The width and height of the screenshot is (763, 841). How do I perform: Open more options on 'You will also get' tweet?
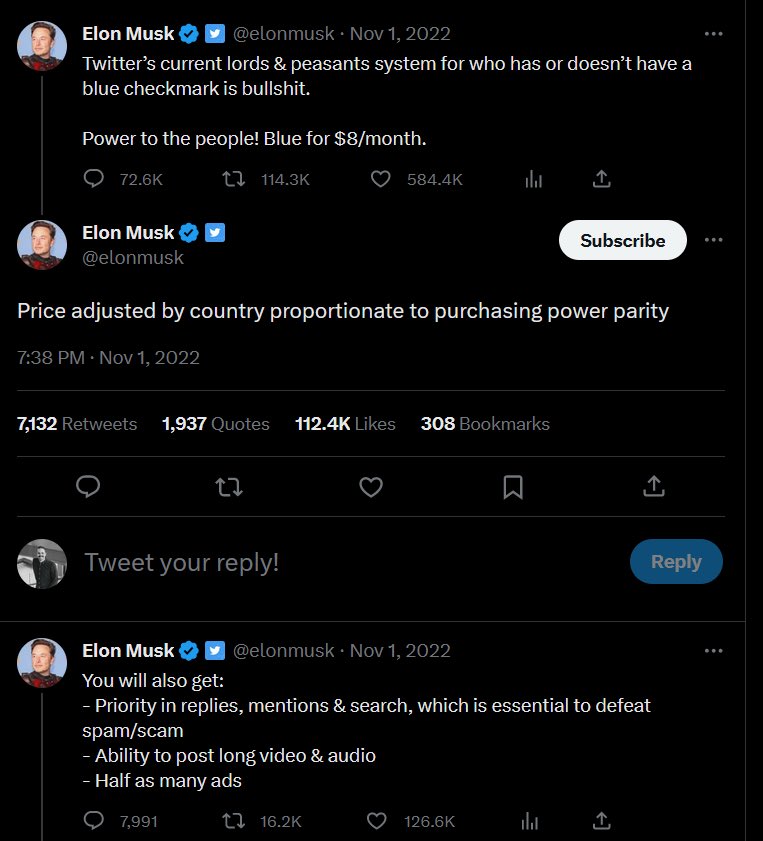click(x=713, y=651)
